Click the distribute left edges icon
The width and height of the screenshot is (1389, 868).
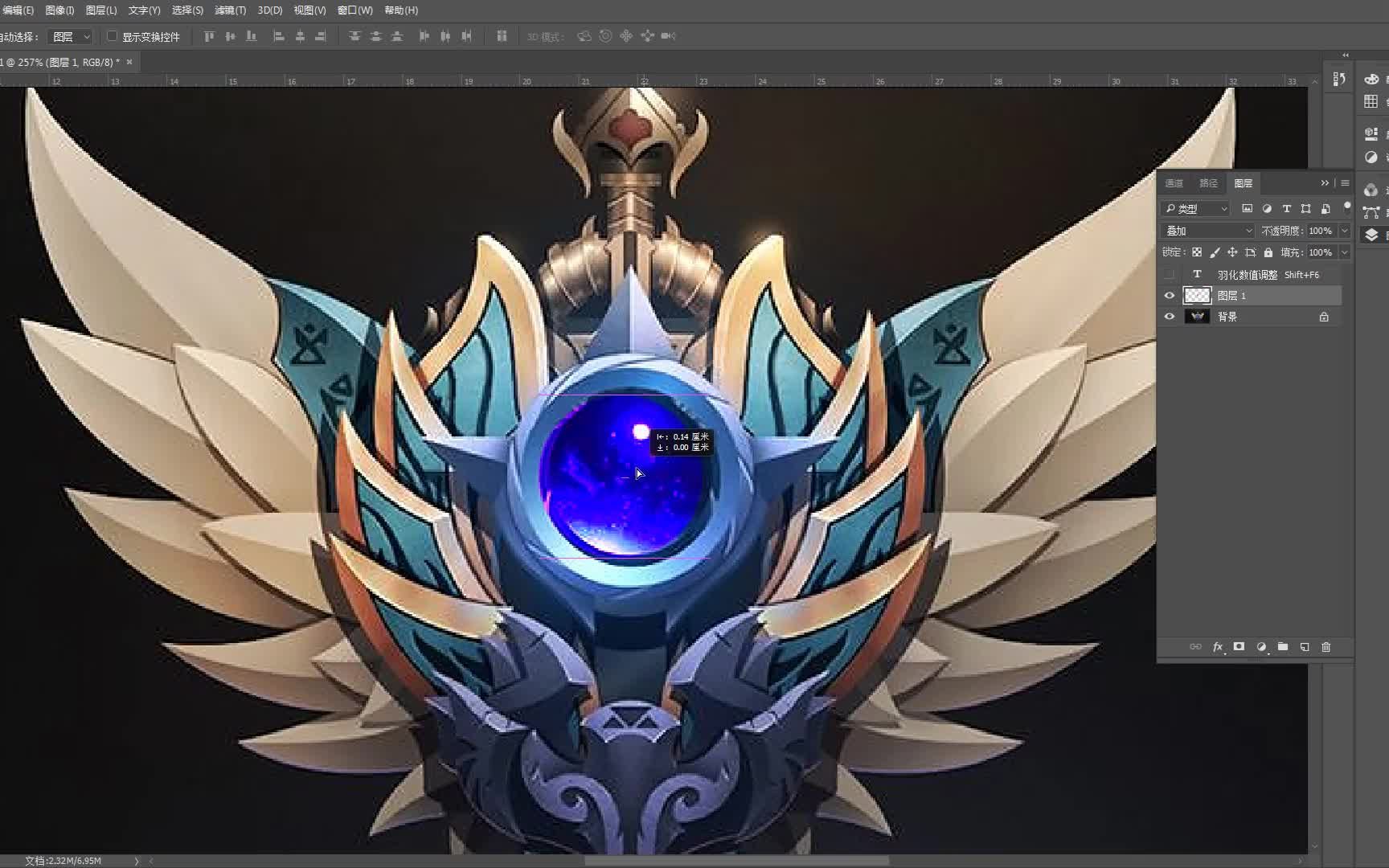(424, 36)
